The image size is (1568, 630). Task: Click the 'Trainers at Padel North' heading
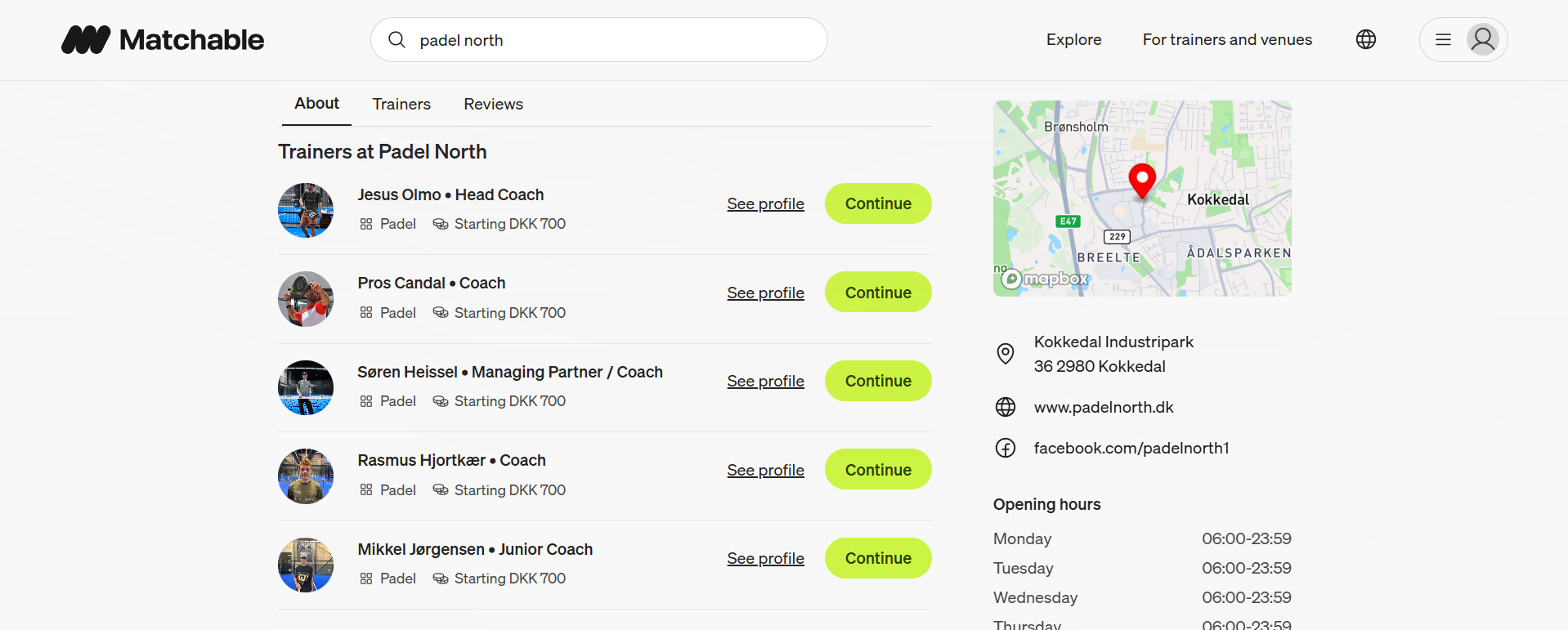[x=382, y=151]
